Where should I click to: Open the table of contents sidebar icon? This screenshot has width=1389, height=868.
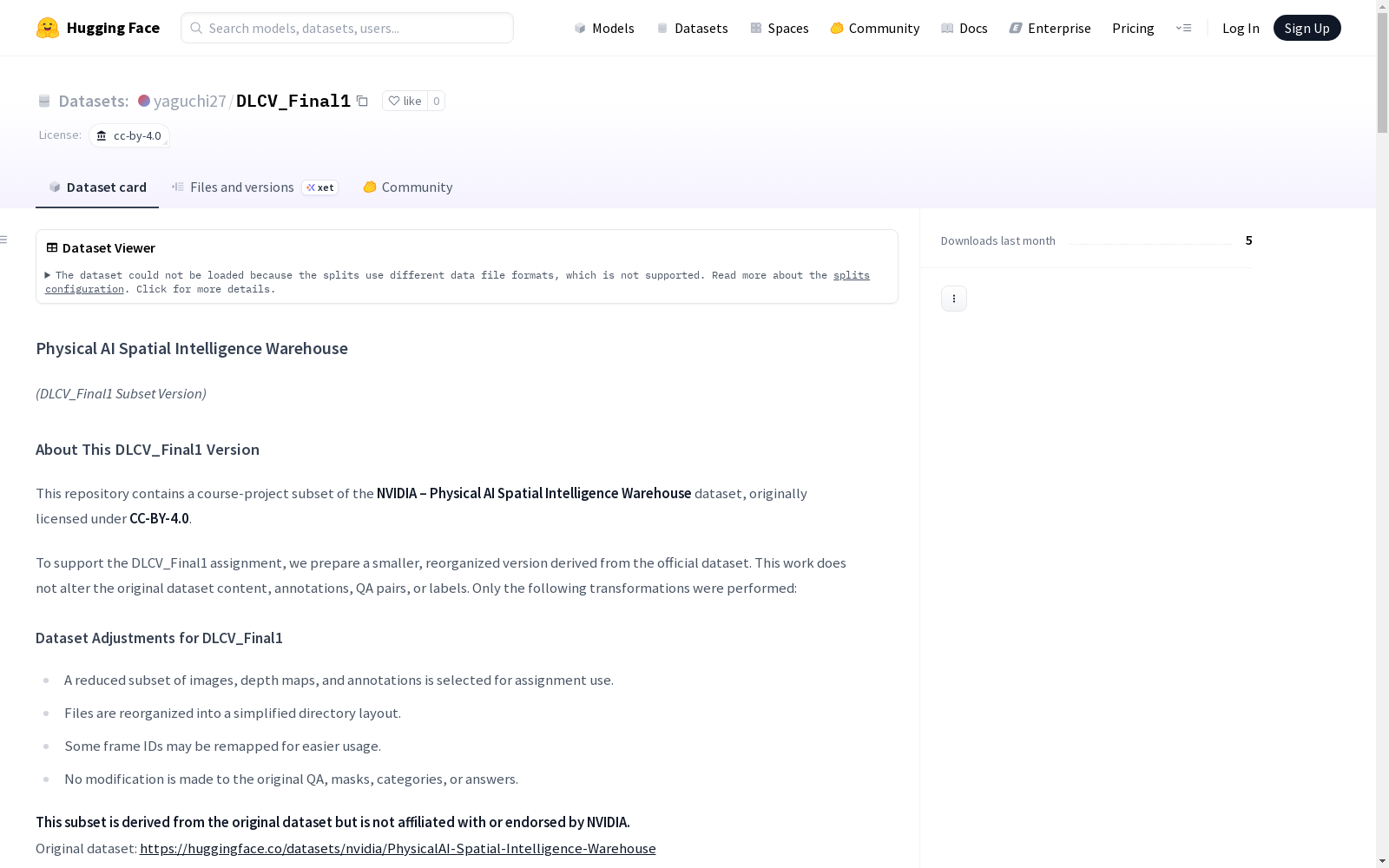tap(4, 240)
